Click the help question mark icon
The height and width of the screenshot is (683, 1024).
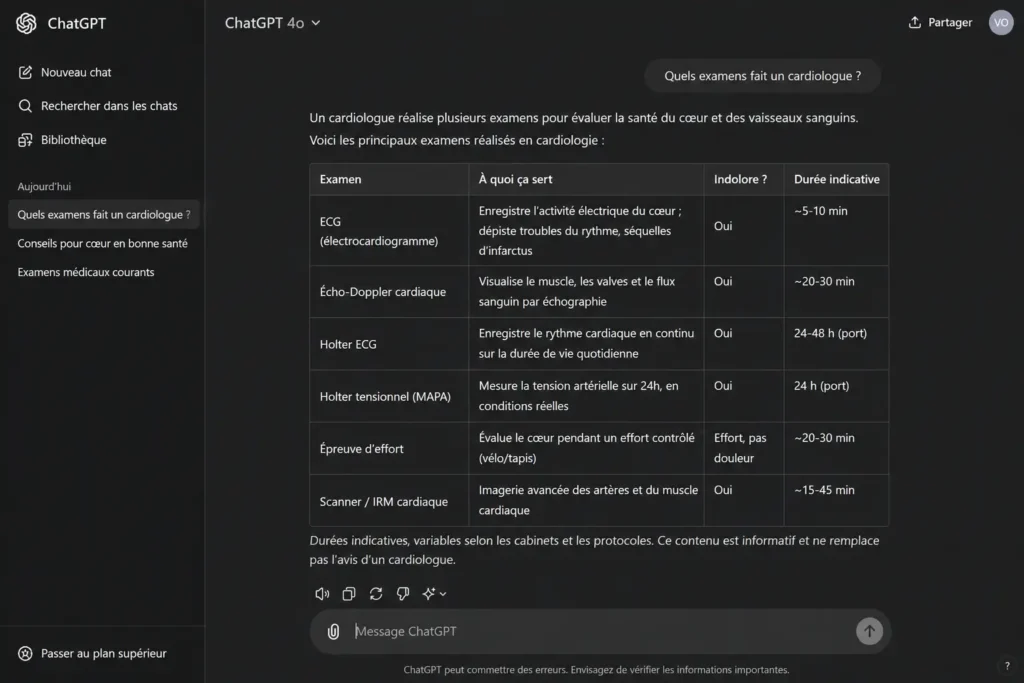coord(1007,666)
